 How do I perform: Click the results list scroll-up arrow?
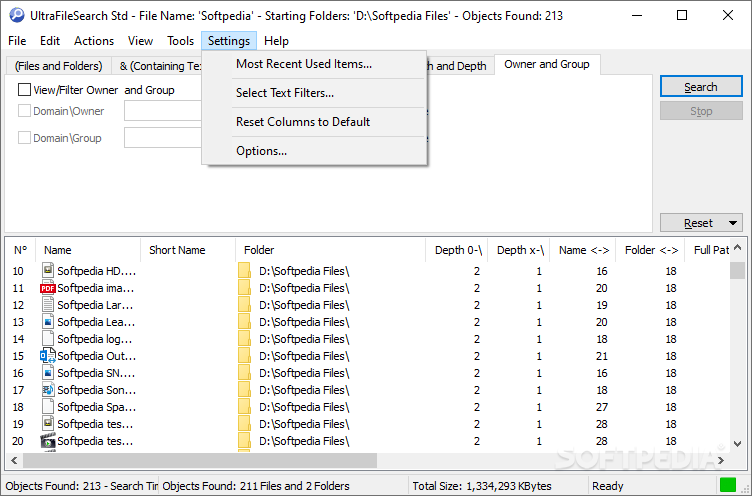point(738,248)
